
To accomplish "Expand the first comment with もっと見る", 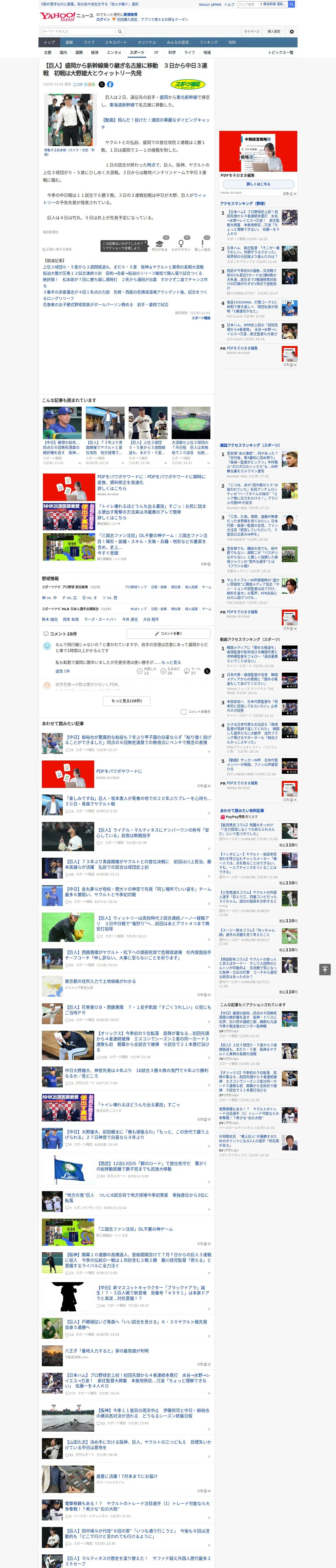I will click(x=171, y=662).
